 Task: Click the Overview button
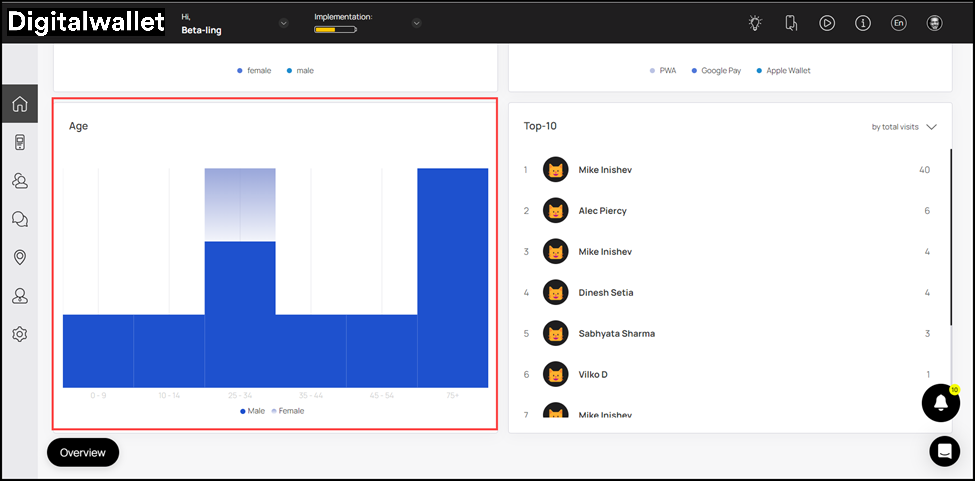(x=83, y=452)
